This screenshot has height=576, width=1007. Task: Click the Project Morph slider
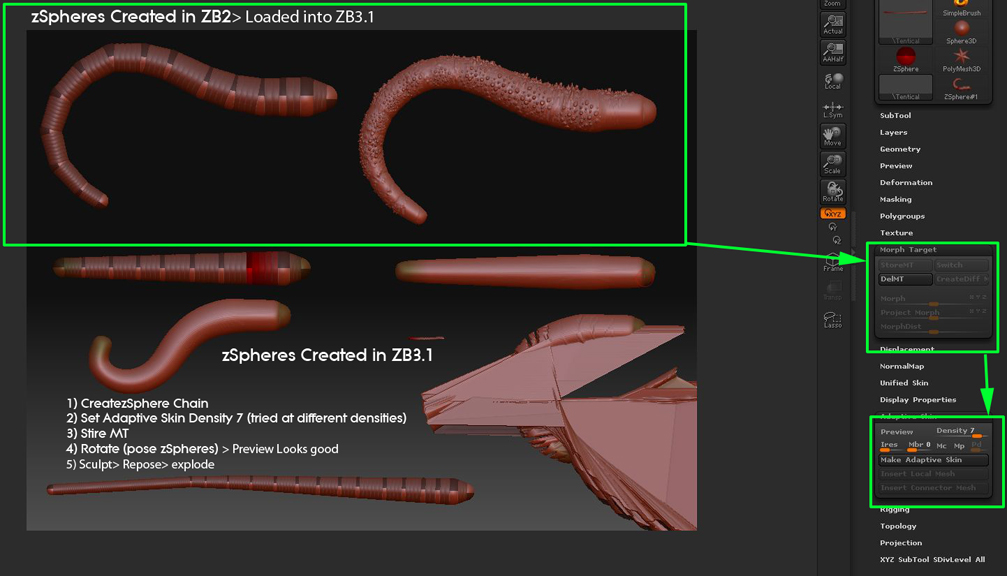(x=933, y=313)
